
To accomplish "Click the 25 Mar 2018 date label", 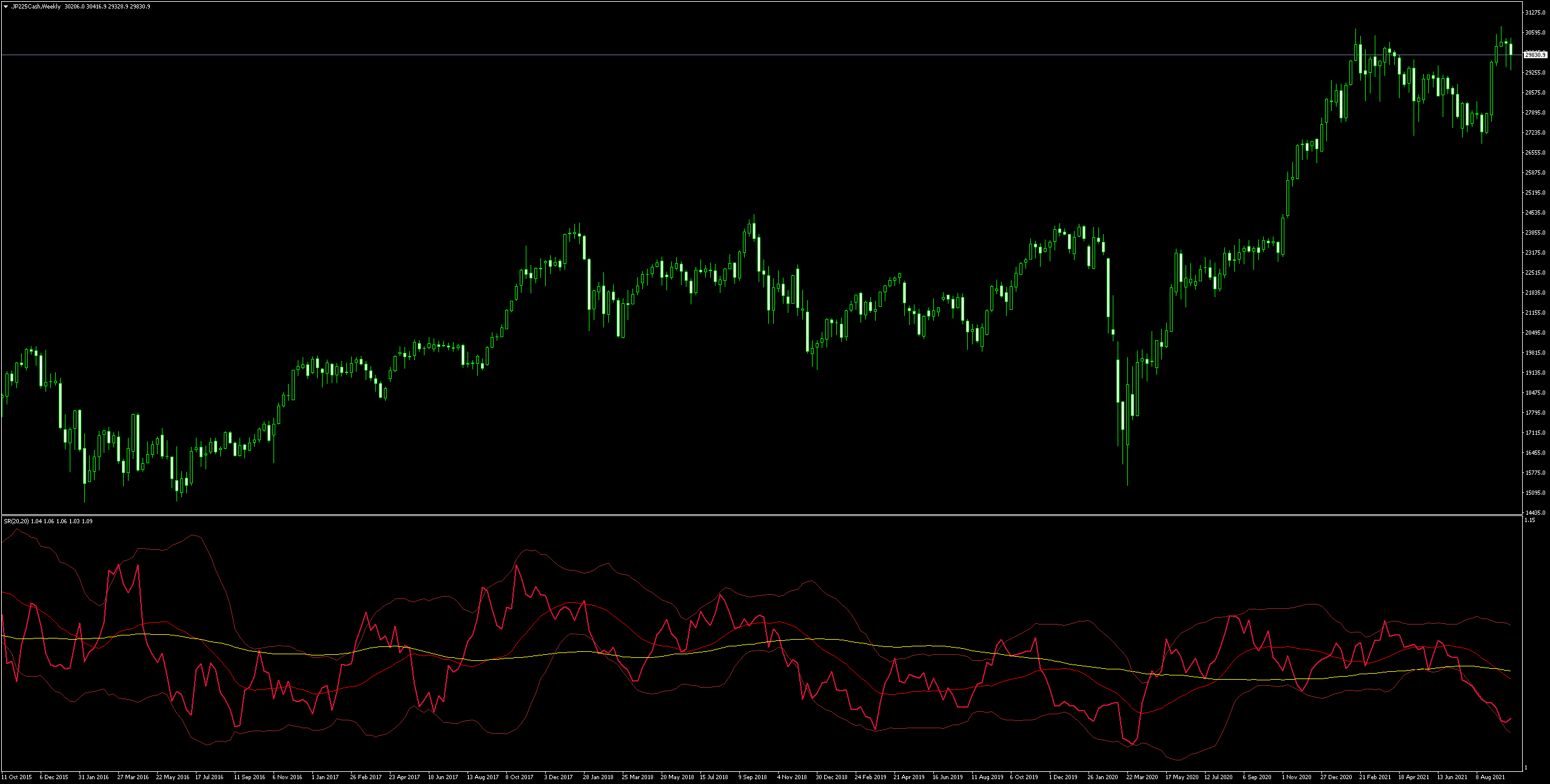I will click(638, 777).
